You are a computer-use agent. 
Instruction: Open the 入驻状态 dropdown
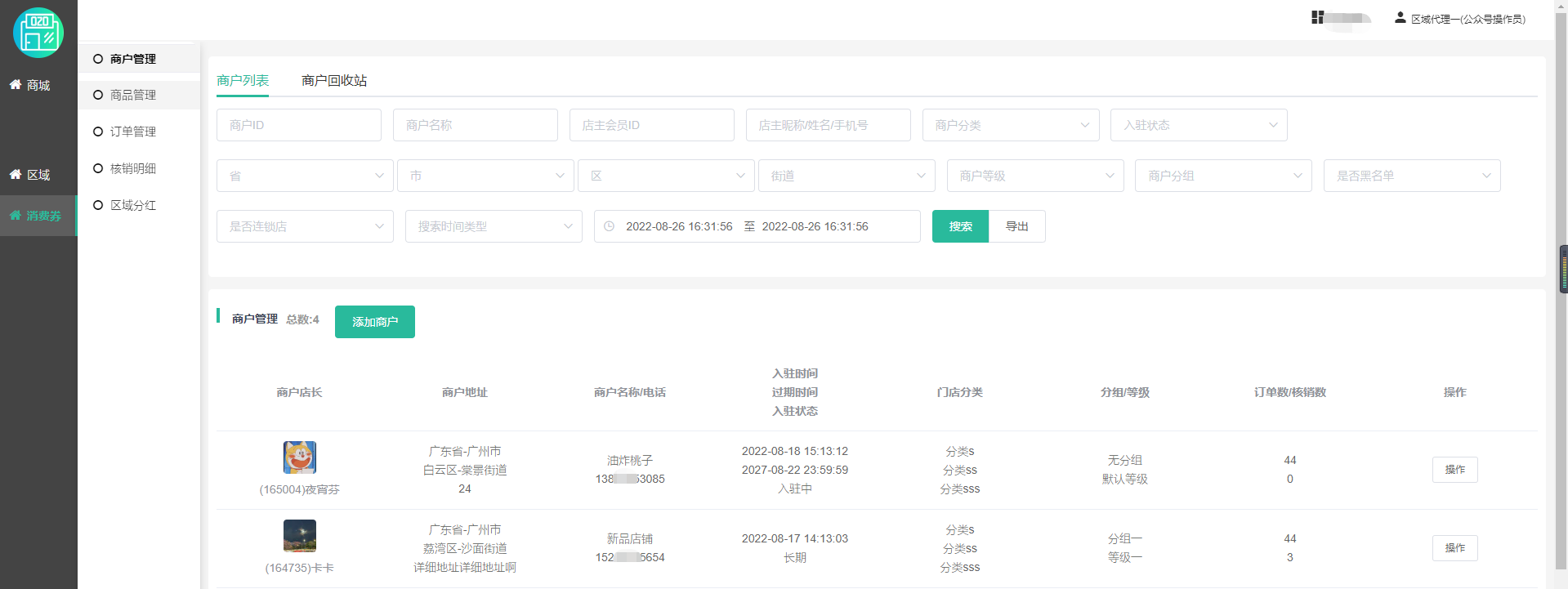1198,125
